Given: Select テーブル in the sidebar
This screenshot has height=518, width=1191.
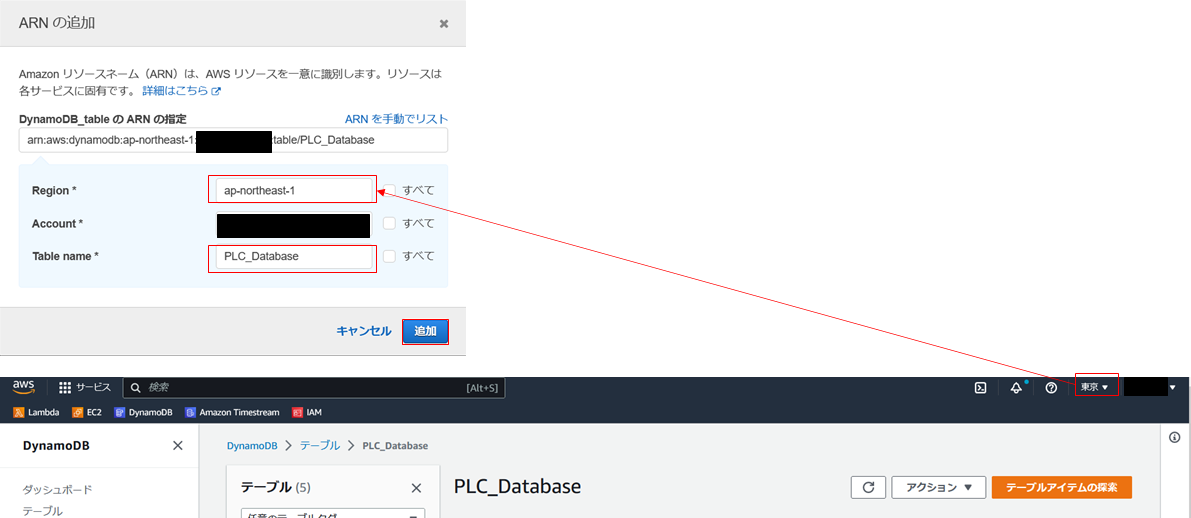Looking at the screenshot, I should click(x=43, y=510).
